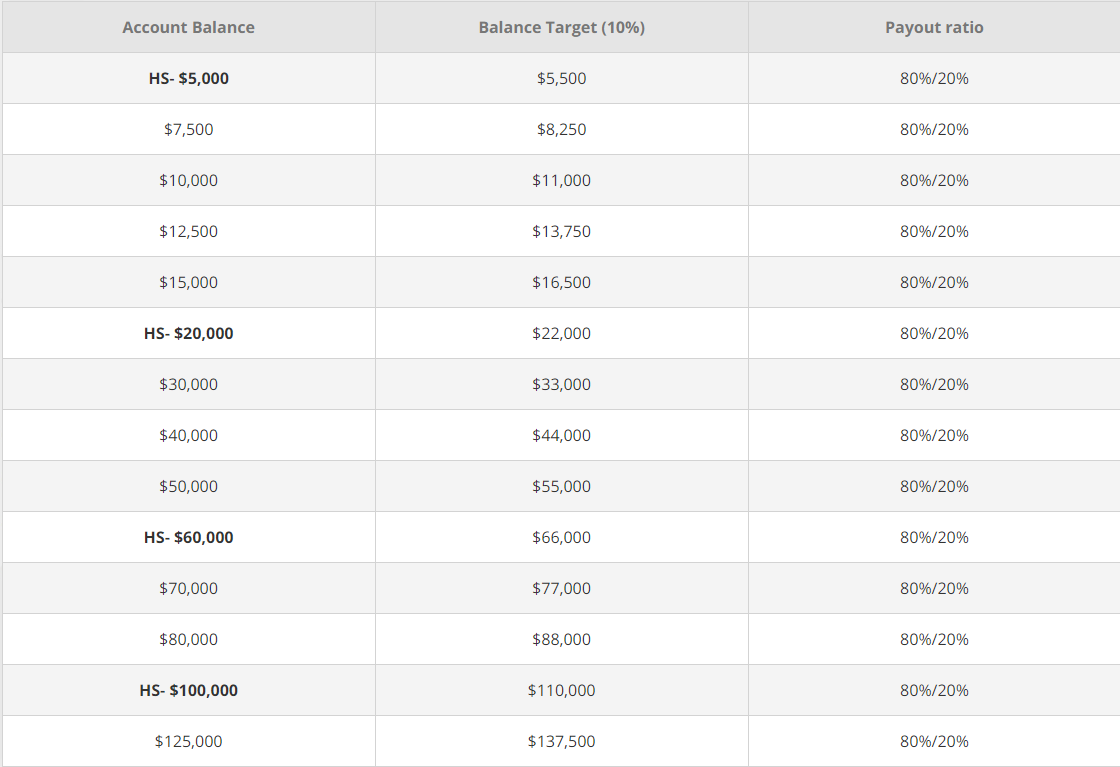
Task: Select the HS- $100,000 account balance cell
Action: (188, 690)
